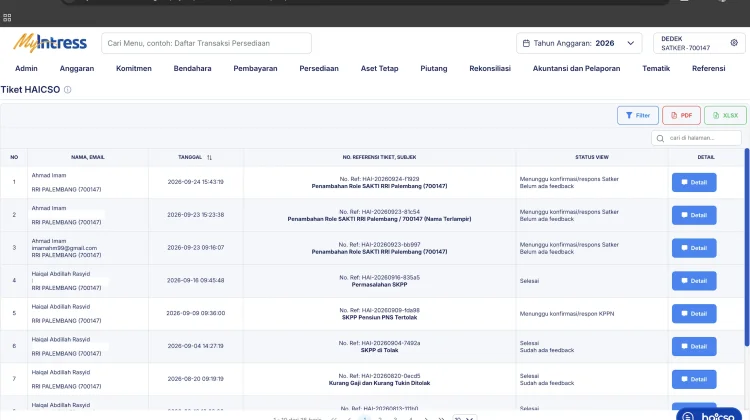Click the NO. REFERENSI TIKET, SUBJEK header
Viewport: 750px width, 420px height.
click(379, 157)
